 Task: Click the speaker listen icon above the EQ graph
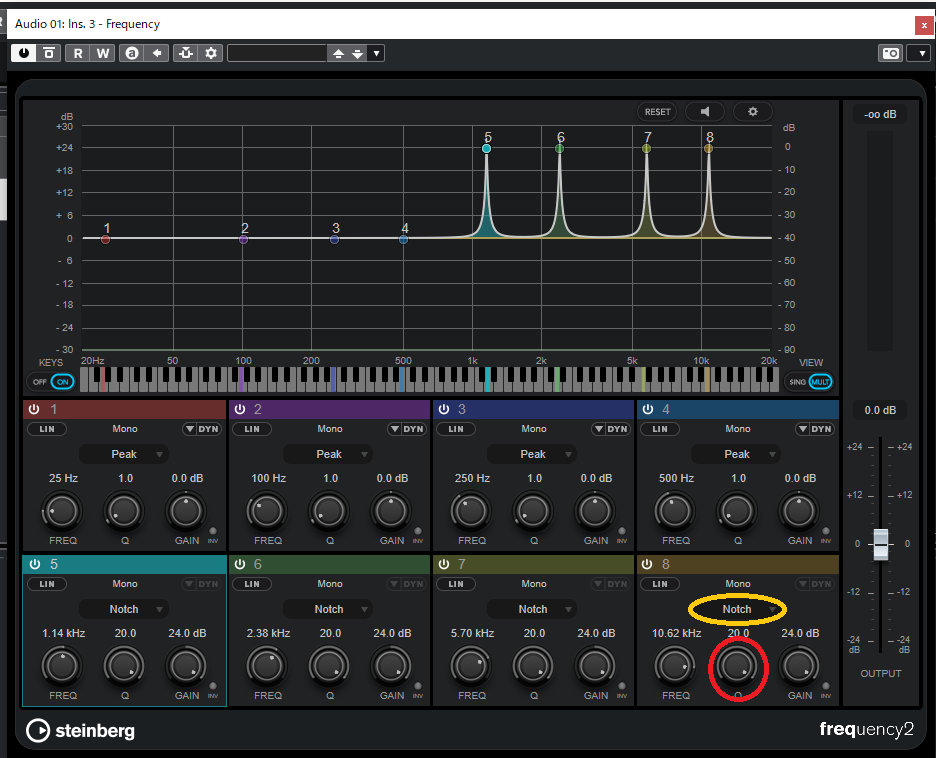click(705, 112)
